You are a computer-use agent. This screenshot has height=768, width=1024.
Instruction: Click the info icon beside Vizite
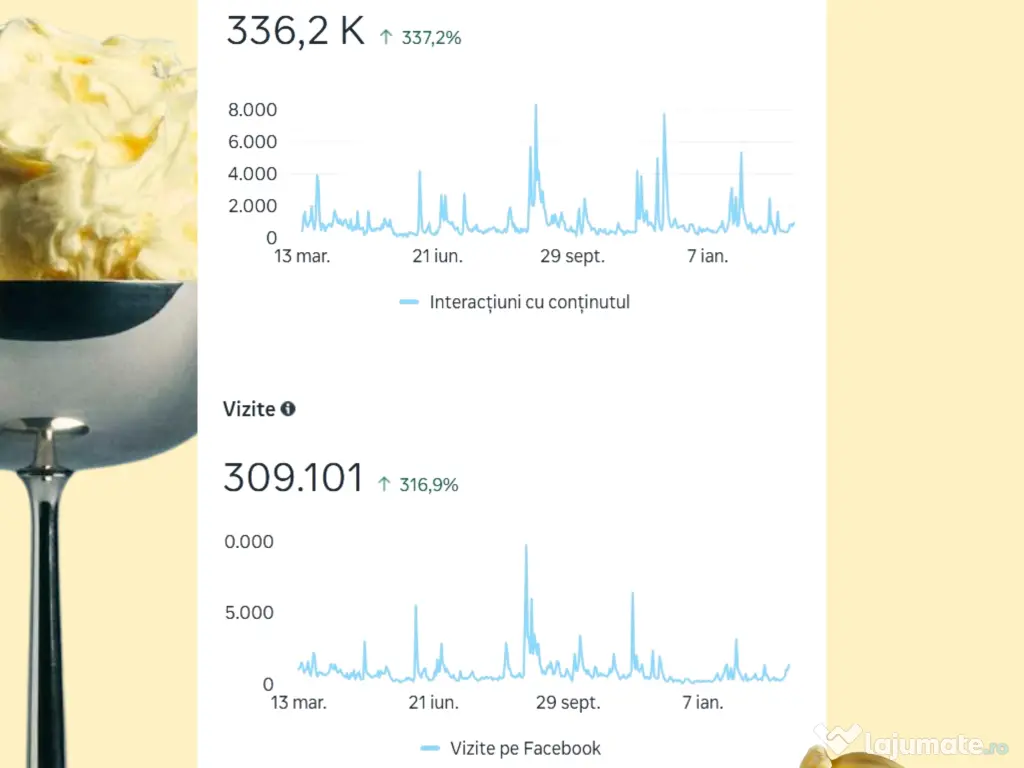point(288,409)
